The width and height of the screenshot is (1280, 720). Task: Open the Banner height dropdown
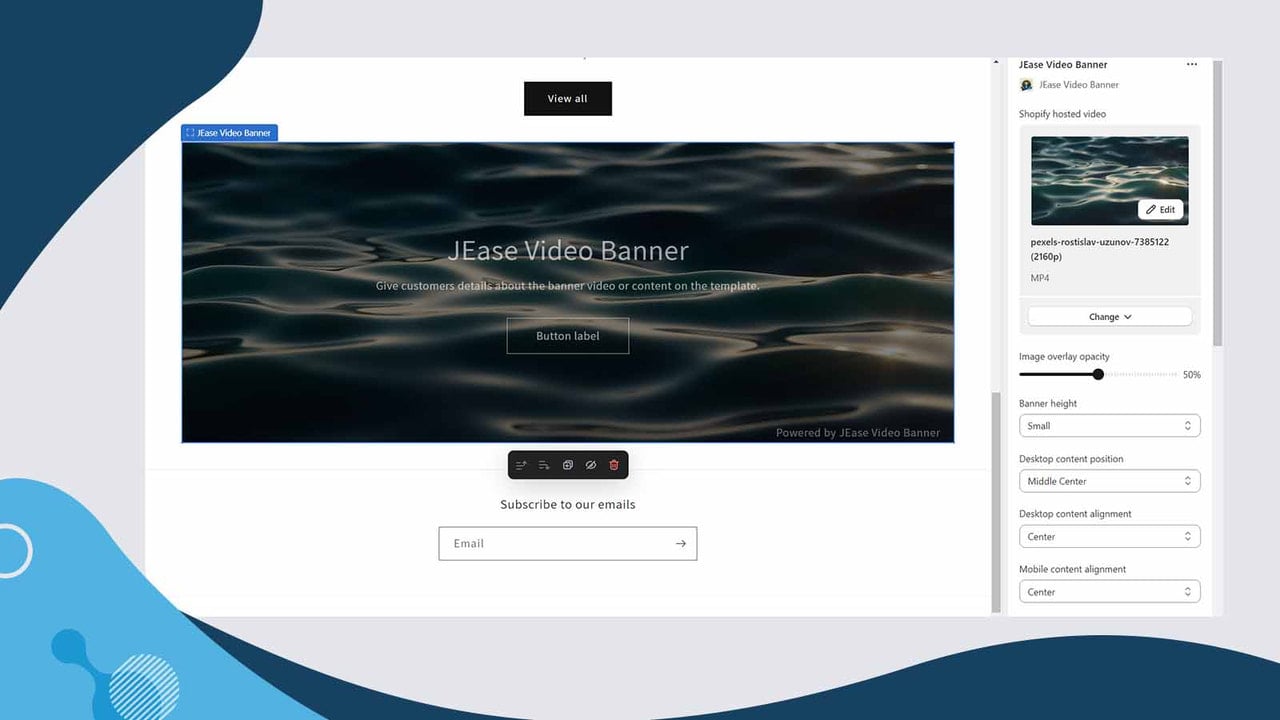pyautogui.click(x=1109, y=426)
